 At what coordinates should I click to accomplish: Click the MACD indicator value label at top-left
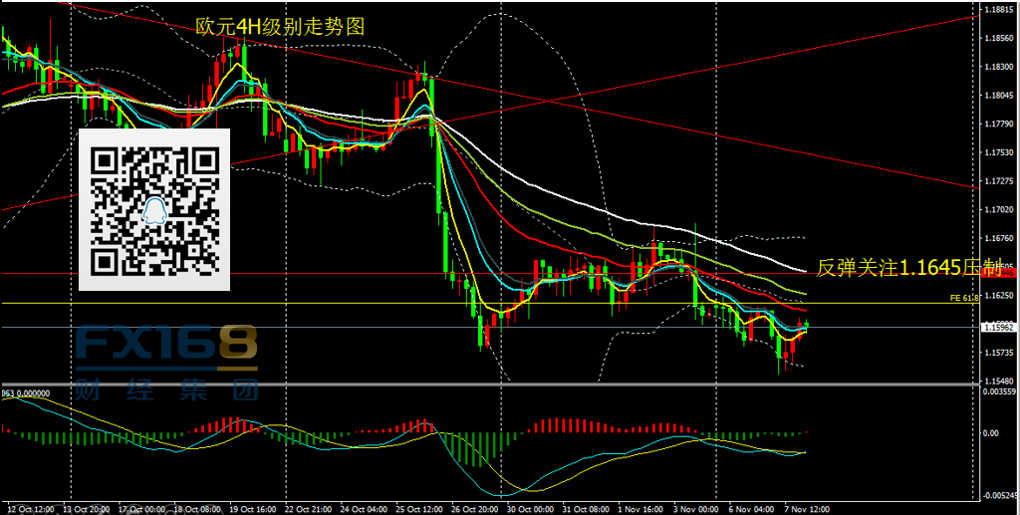(x=26, y=394)
